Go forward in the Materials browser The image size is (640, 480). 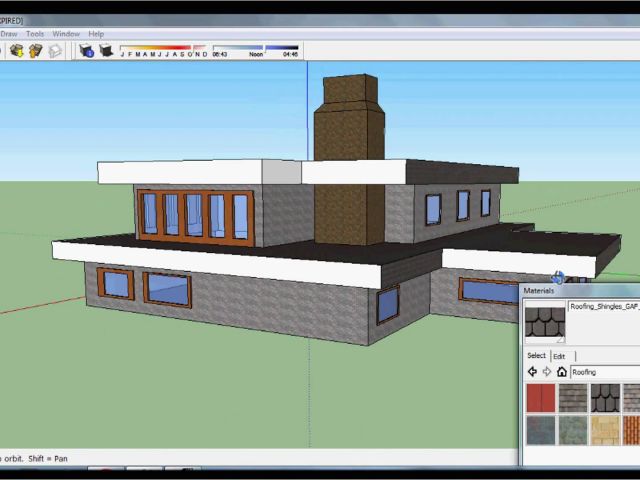(547, 372)
